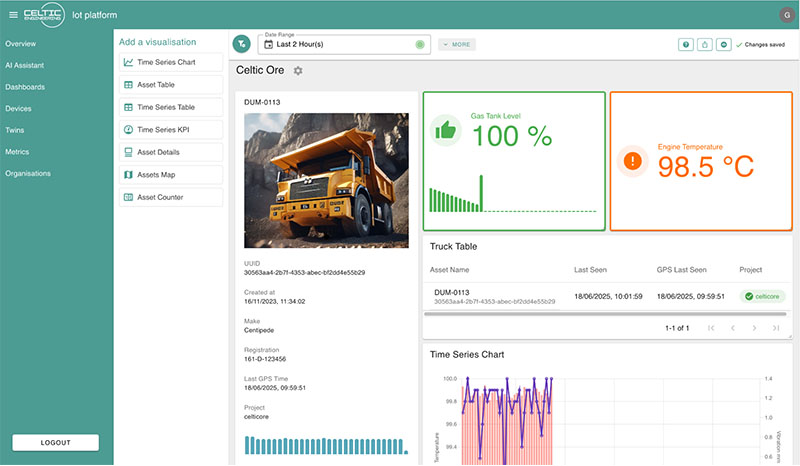Open Organisations in the sidebar
Screen dimensions: 800x466
coord(28,174)
